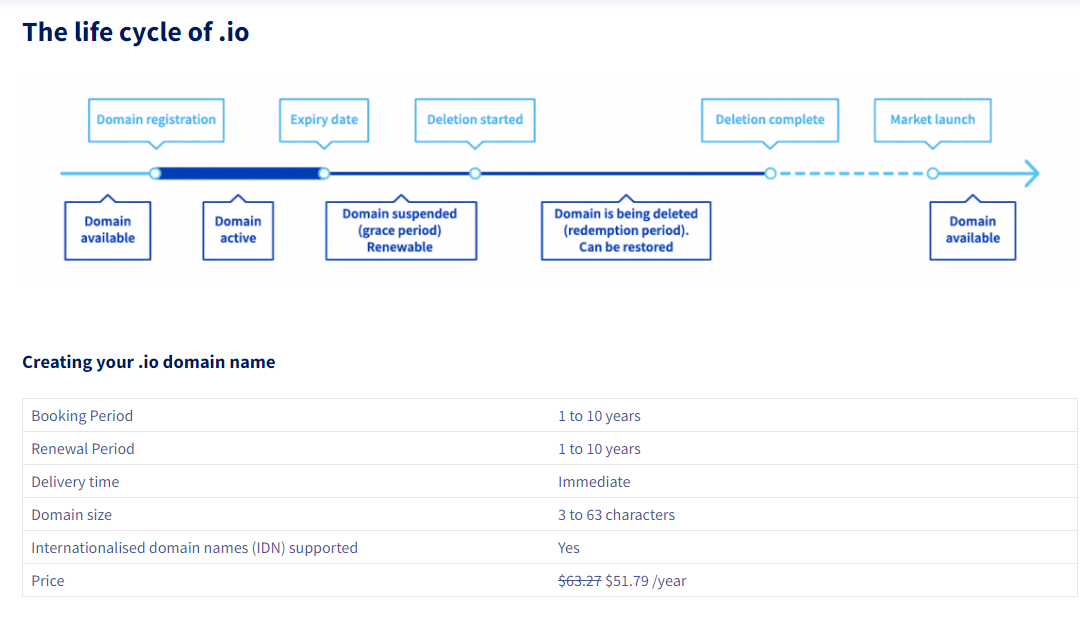This screenshot has width=1080, height=626.
Task: Click the Booking Period table row
Action: (x=550, y=415)
